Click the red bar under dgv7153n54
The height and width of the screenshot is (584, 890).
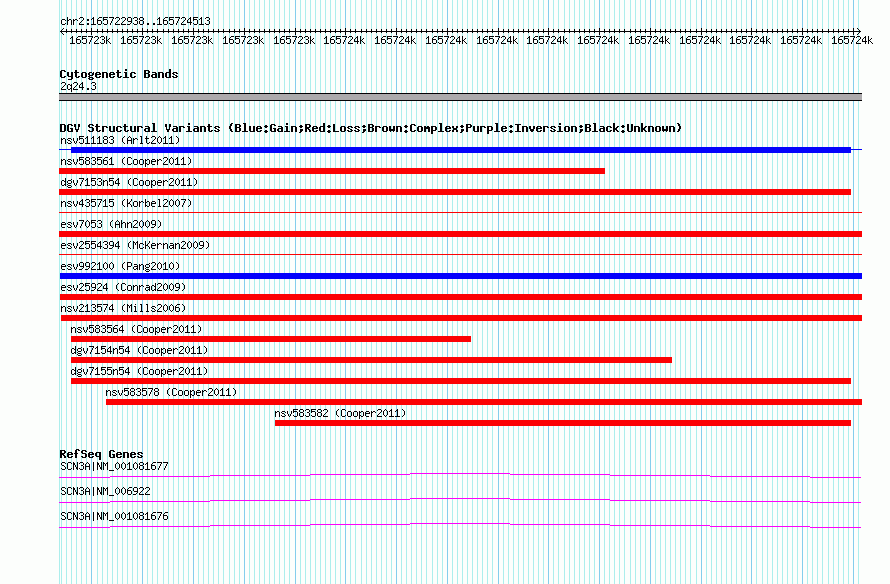(455, 192)
